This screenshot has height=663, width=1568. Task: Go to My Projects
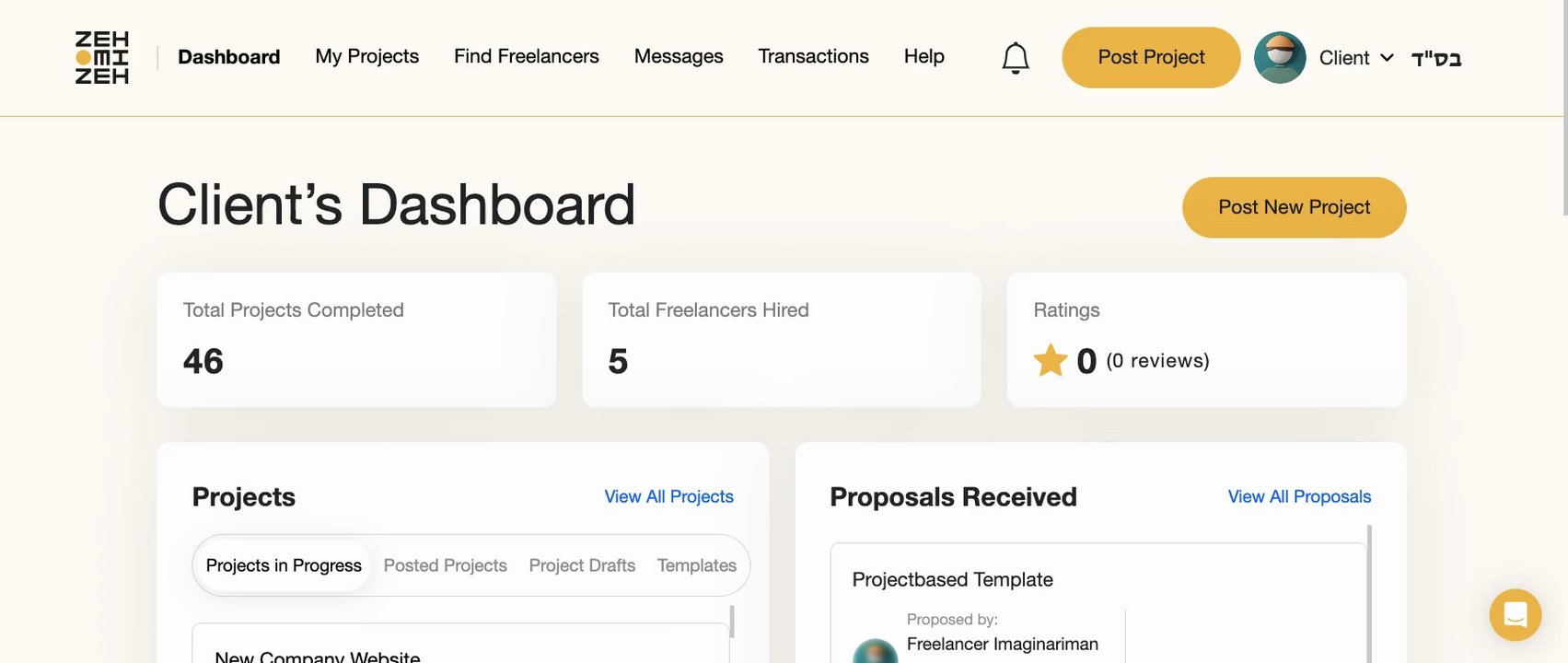pos(366,57)
